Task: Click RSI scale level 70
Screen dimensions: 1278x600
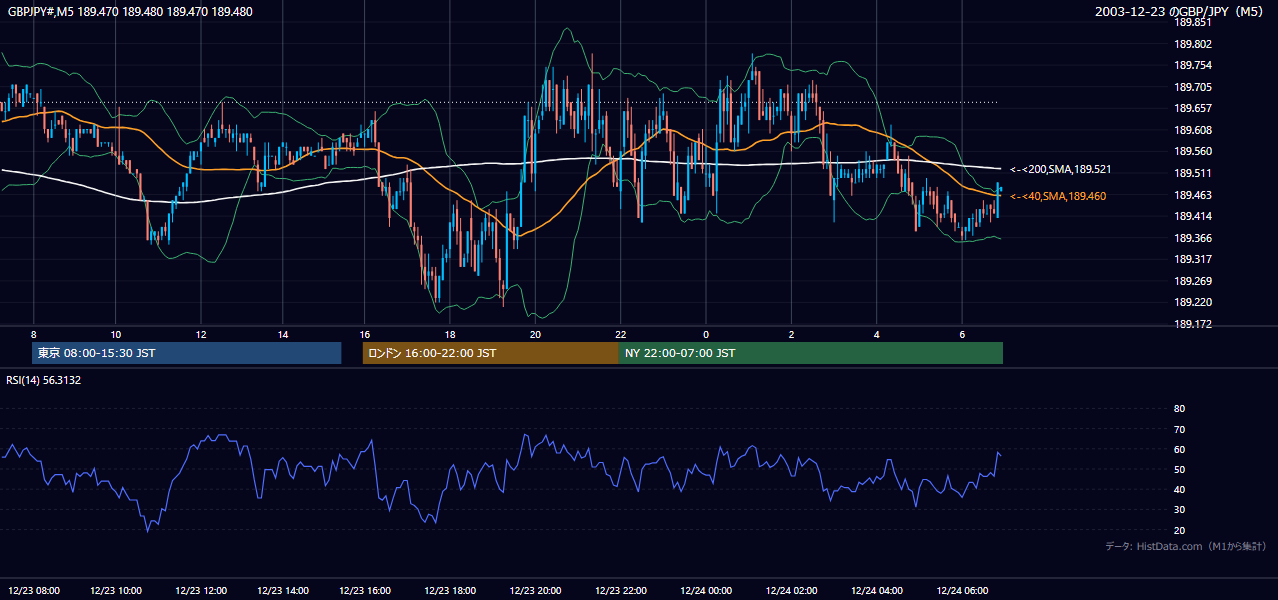Action: click(1179, 429)
